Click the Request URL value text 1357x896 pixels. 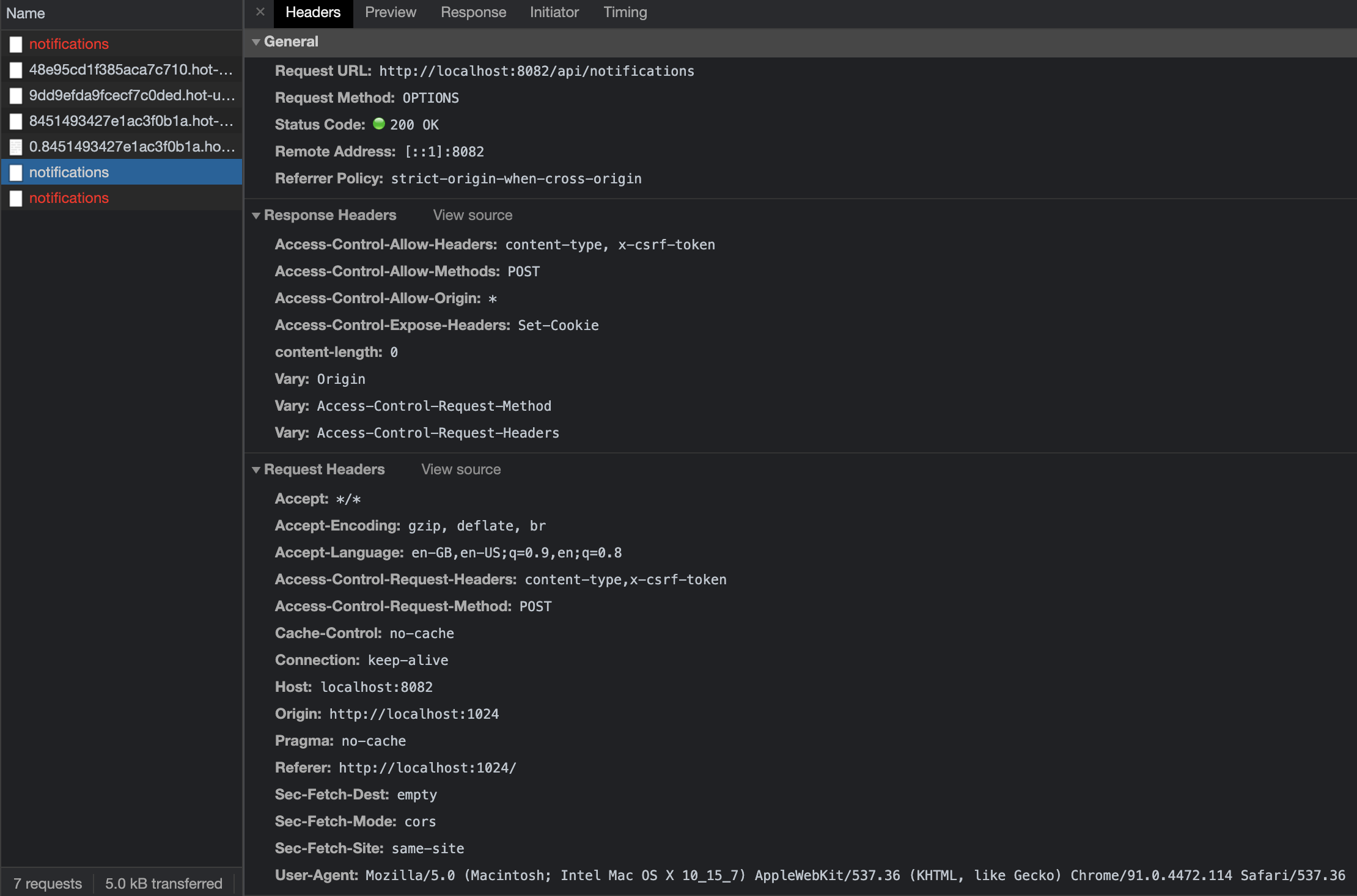(x=536, y=71)
